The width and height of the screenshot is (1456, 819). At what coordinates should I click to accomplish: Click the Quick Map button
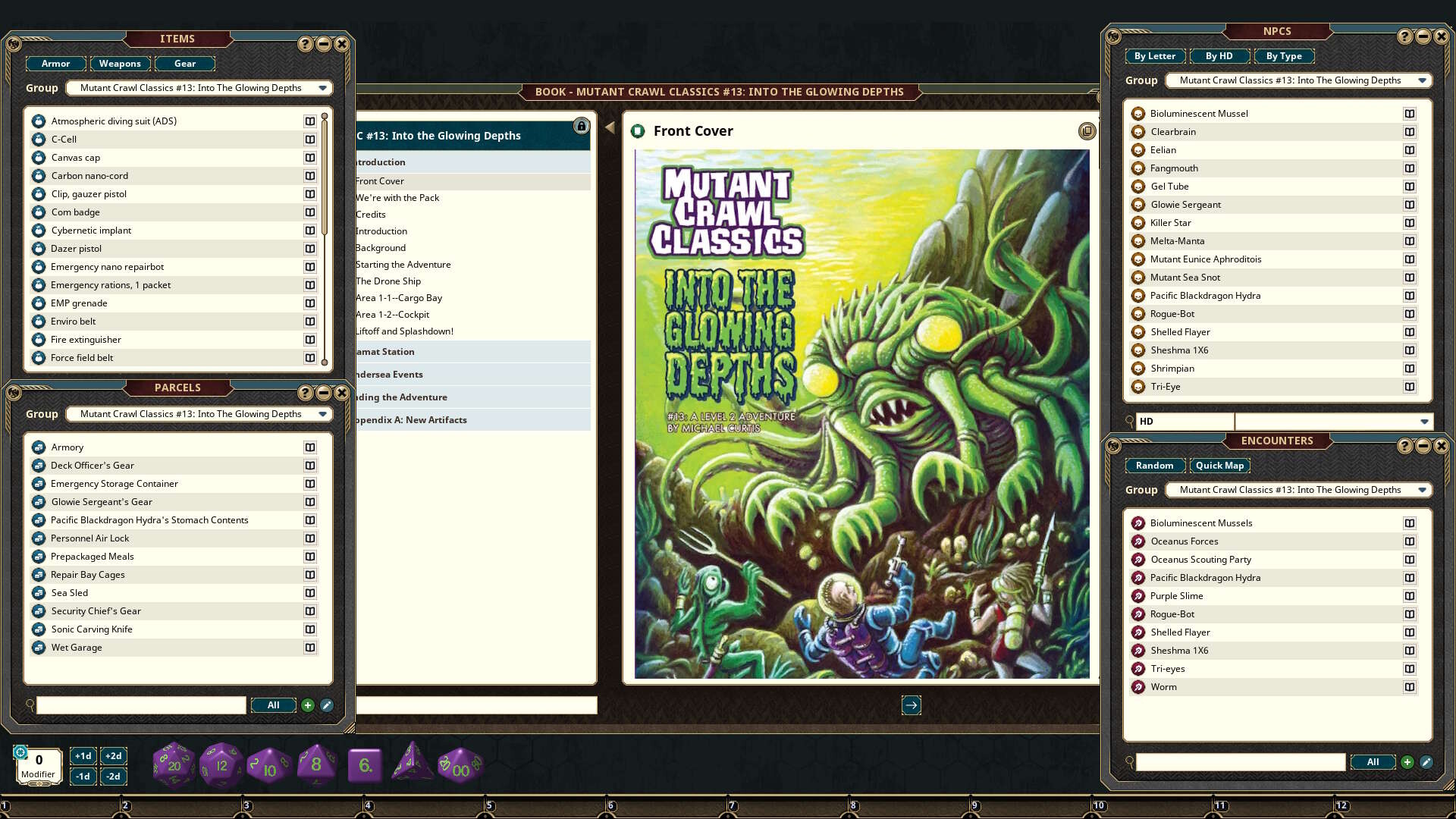[1219, 466]
